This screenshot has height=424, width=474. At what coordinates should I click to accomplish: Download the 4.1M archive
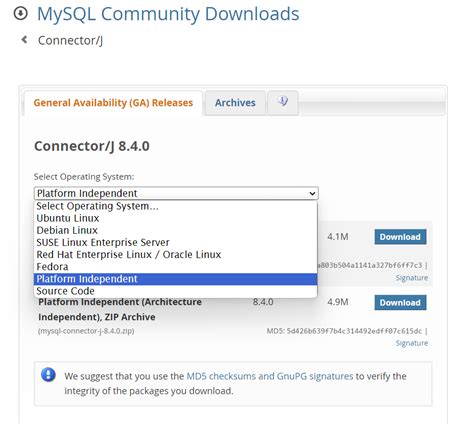(400, 237)
